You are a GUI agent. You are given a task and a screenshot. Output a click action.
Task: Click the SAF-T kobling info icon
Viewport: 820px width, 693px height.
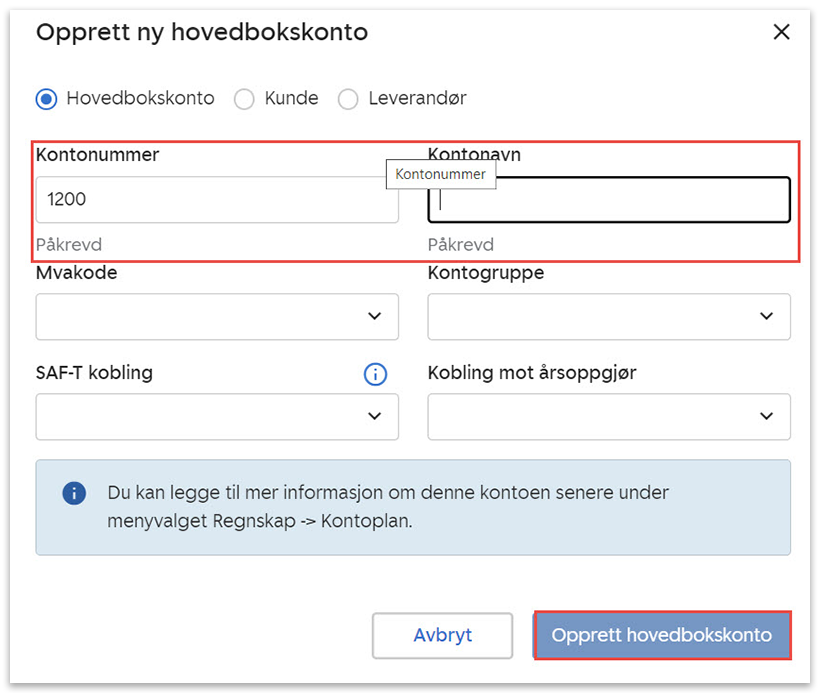(375, 374)
